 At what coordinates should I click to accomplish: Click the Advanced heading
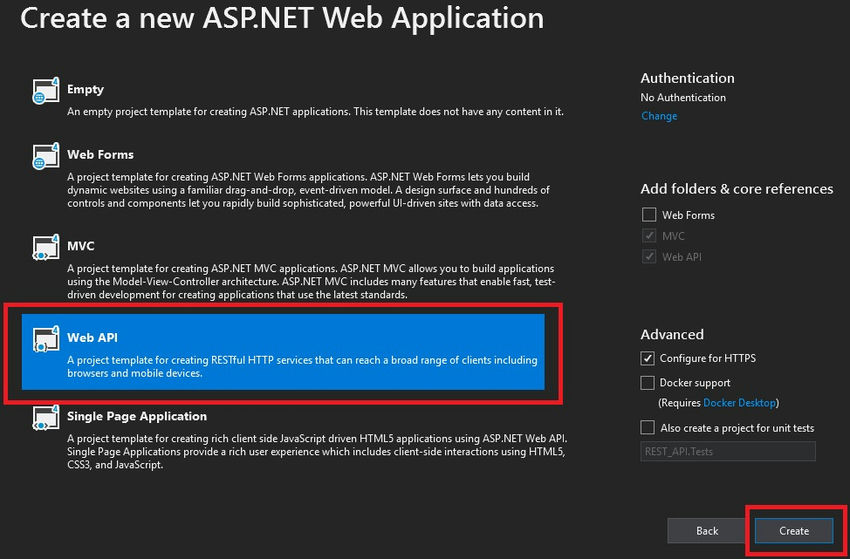(672, 335)
